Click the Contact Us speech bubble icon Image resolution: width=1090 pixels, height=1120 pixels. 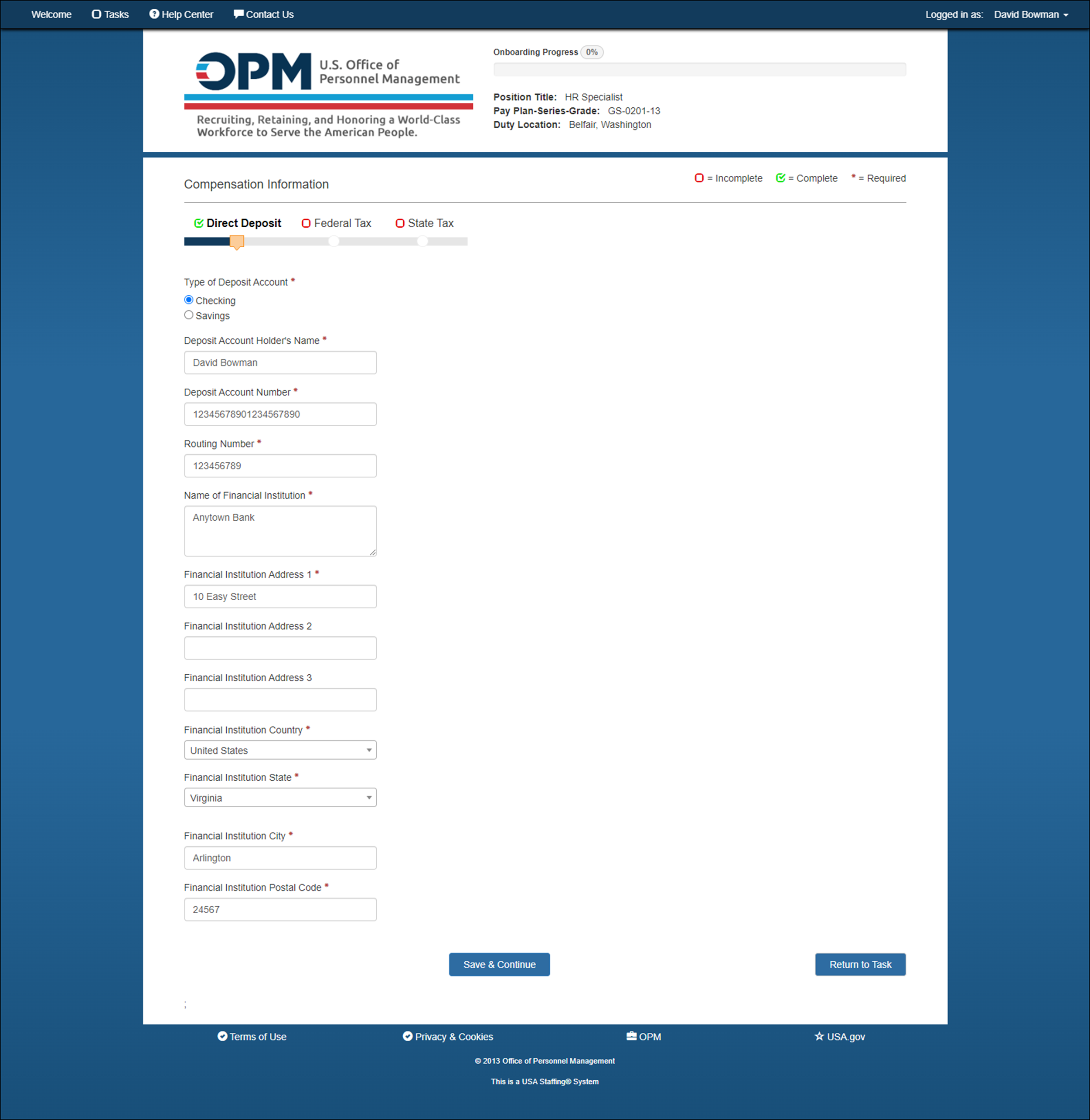[239, 14]
